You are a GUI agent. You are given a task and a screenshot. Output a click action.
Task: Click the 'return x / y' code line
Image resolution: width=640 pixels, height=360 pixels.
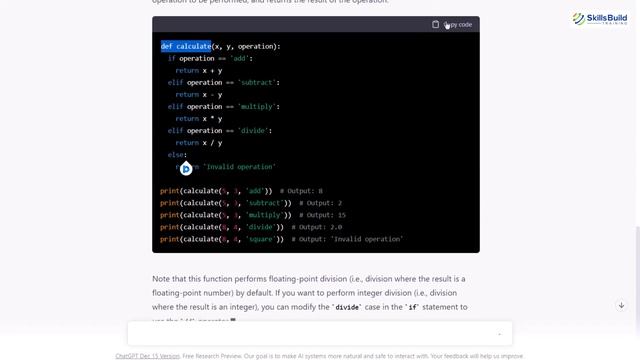point(199,143)
